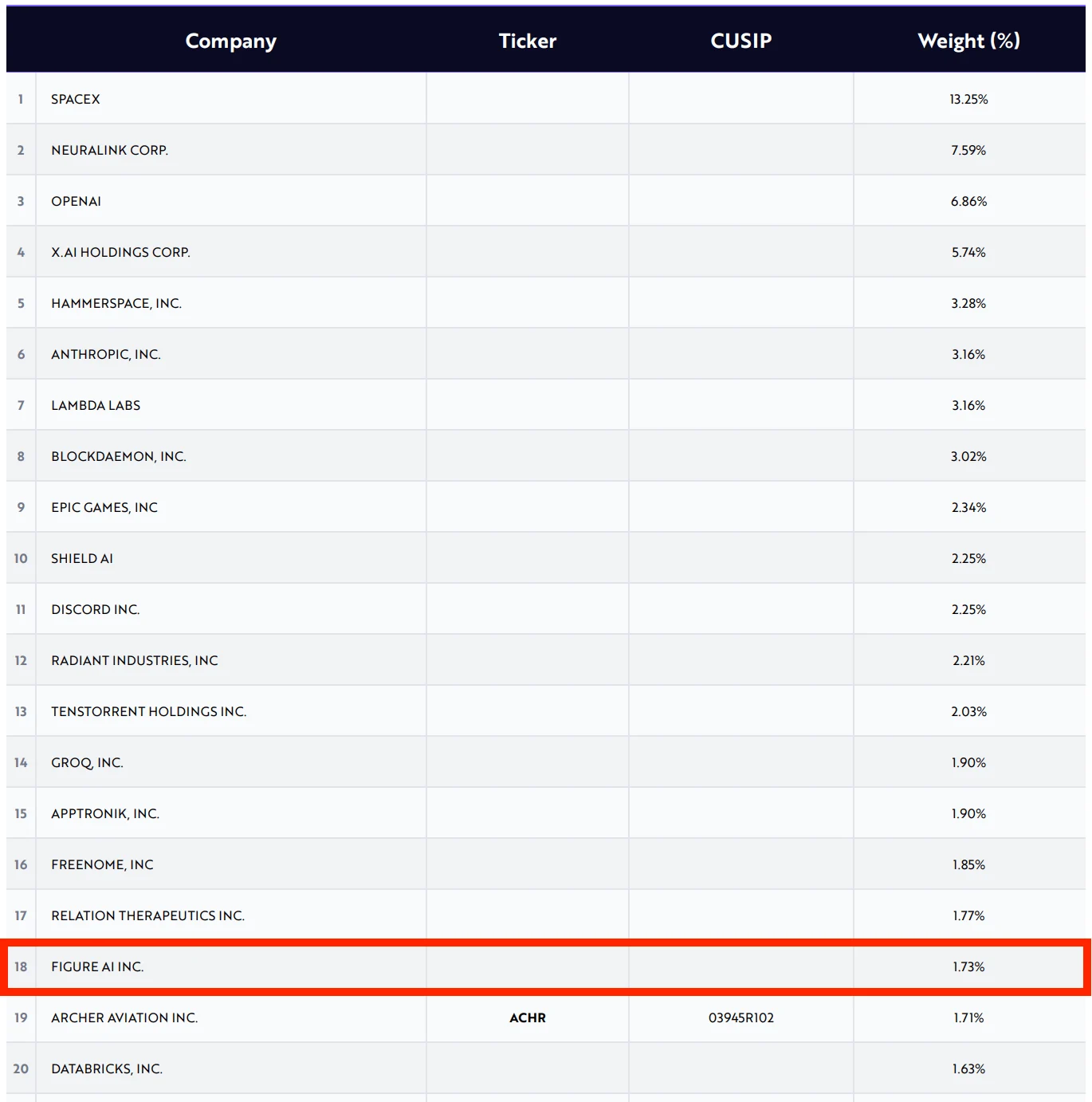Select the 3.02% weight value

[968, 456]
